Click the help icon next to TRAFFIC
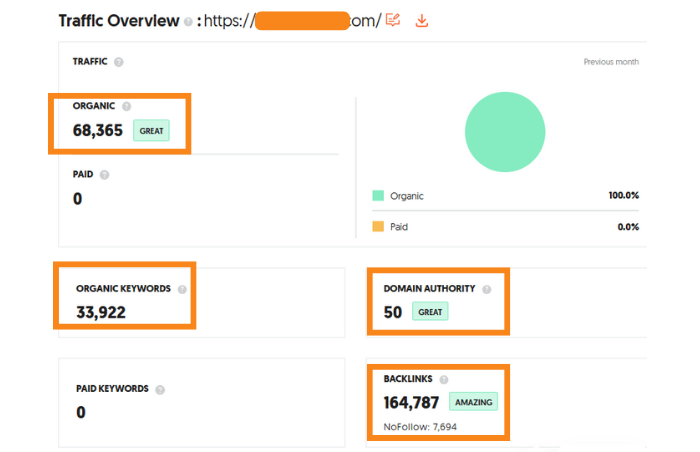This screenshot has height=452, width=700. [x=119, y=62]
